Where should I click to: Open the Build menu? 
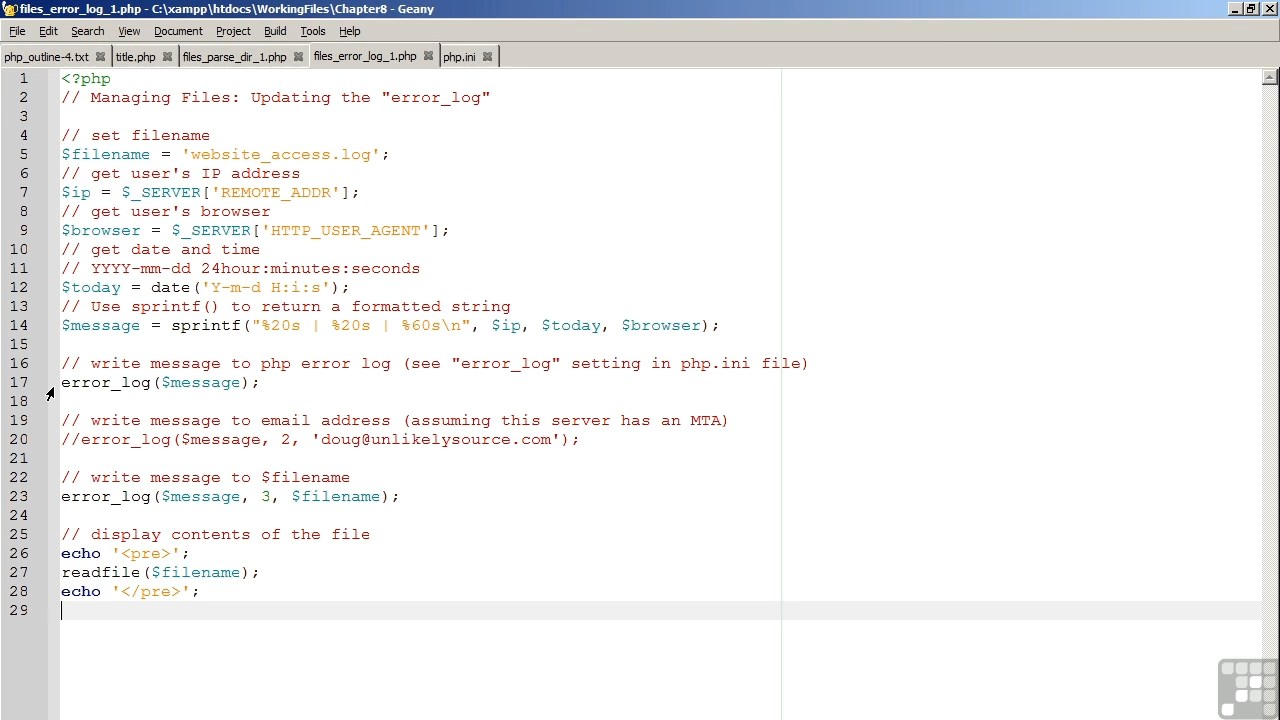click(275, 31)
